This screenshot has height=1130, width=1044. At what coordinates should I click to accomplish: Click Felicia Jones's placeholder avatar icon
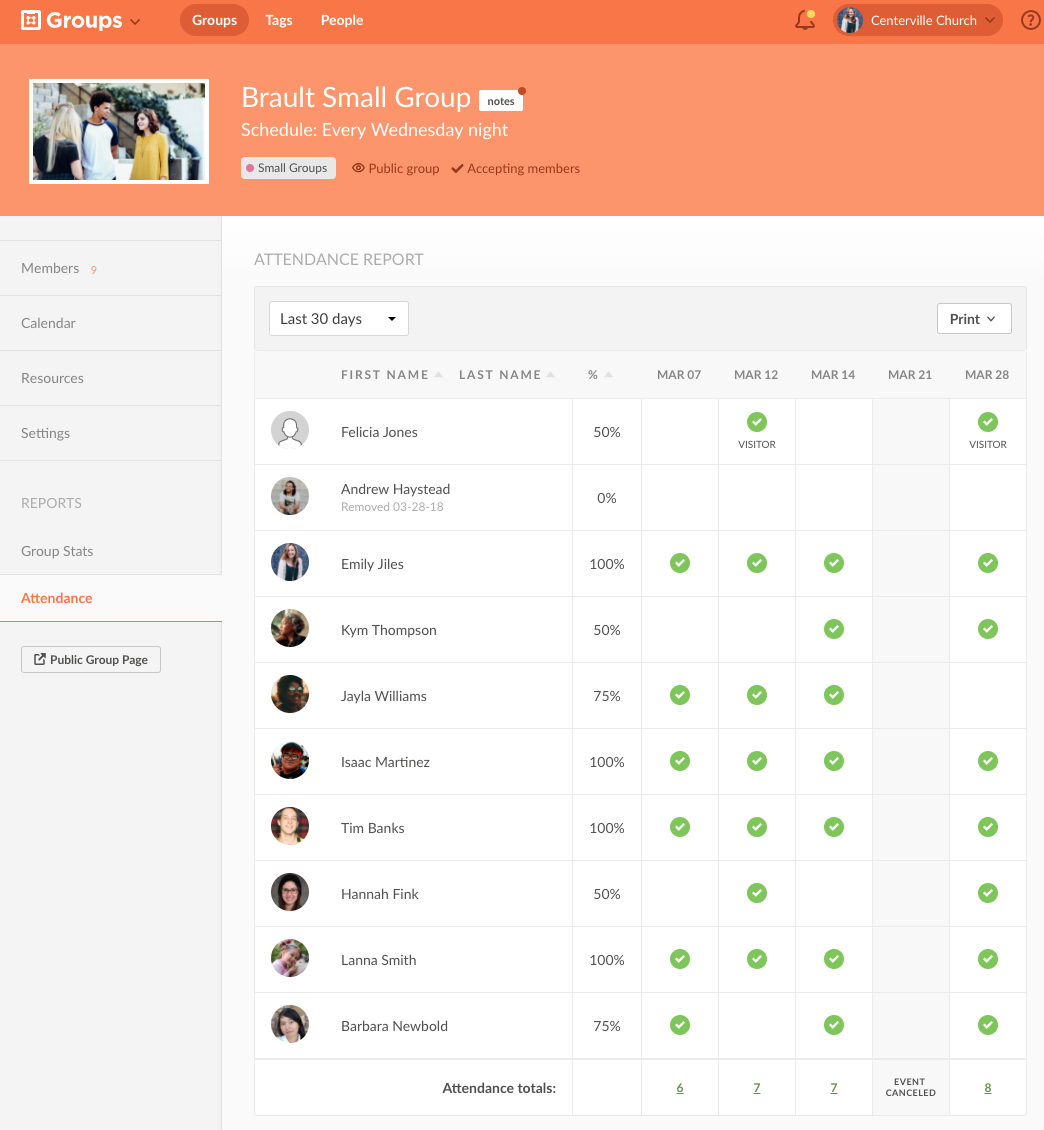pos(290,431)
